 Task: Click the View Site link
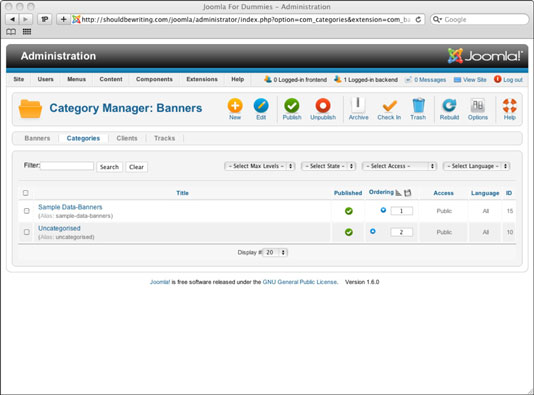(x=470, y=80)
